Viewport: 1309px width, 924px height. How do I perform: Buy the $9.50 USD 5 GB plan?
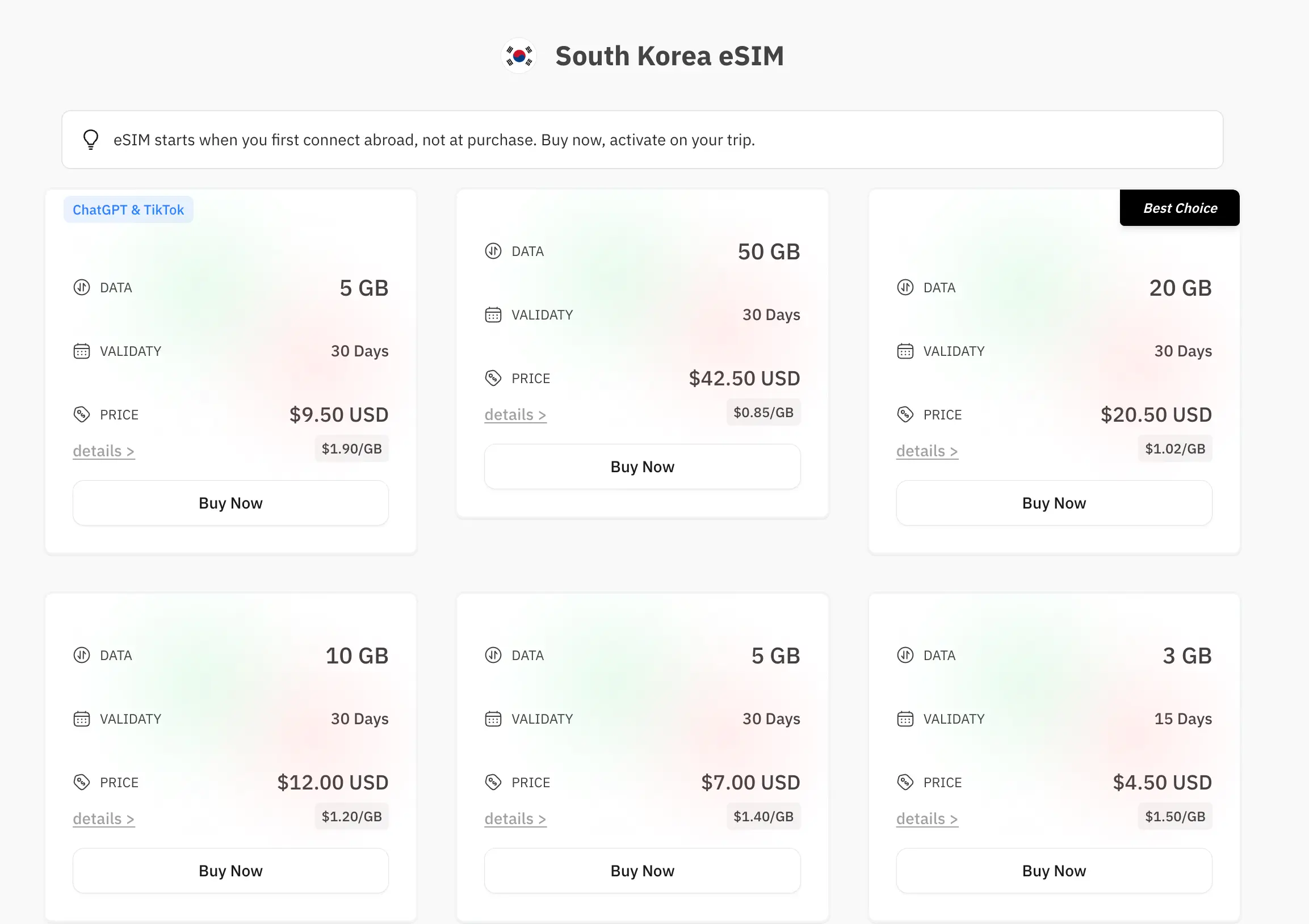(x=231, y=503)
